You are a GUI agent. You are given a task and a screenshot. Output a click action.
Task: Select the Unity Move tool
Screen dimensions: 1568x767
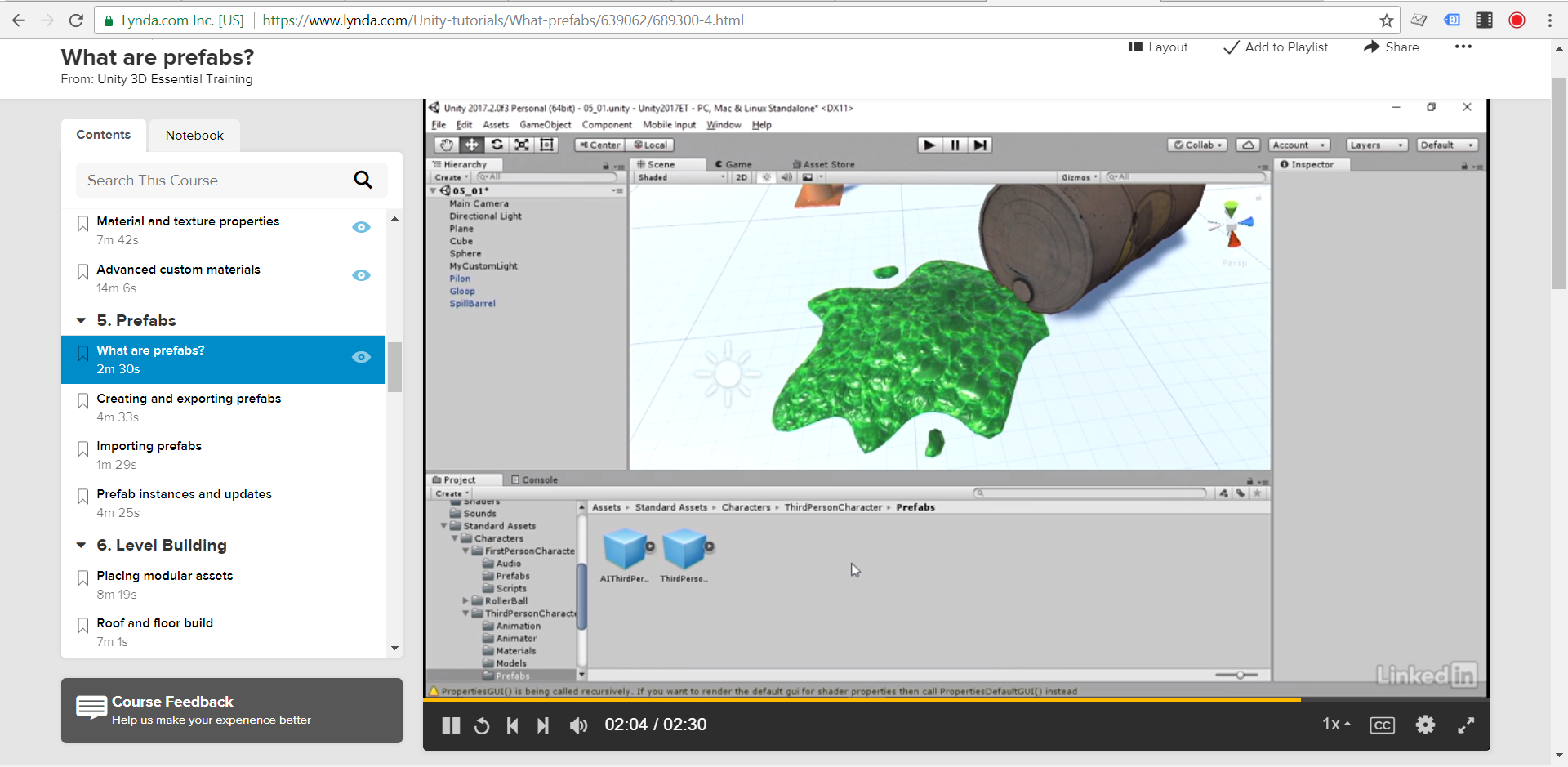click(x=471, y=145)
